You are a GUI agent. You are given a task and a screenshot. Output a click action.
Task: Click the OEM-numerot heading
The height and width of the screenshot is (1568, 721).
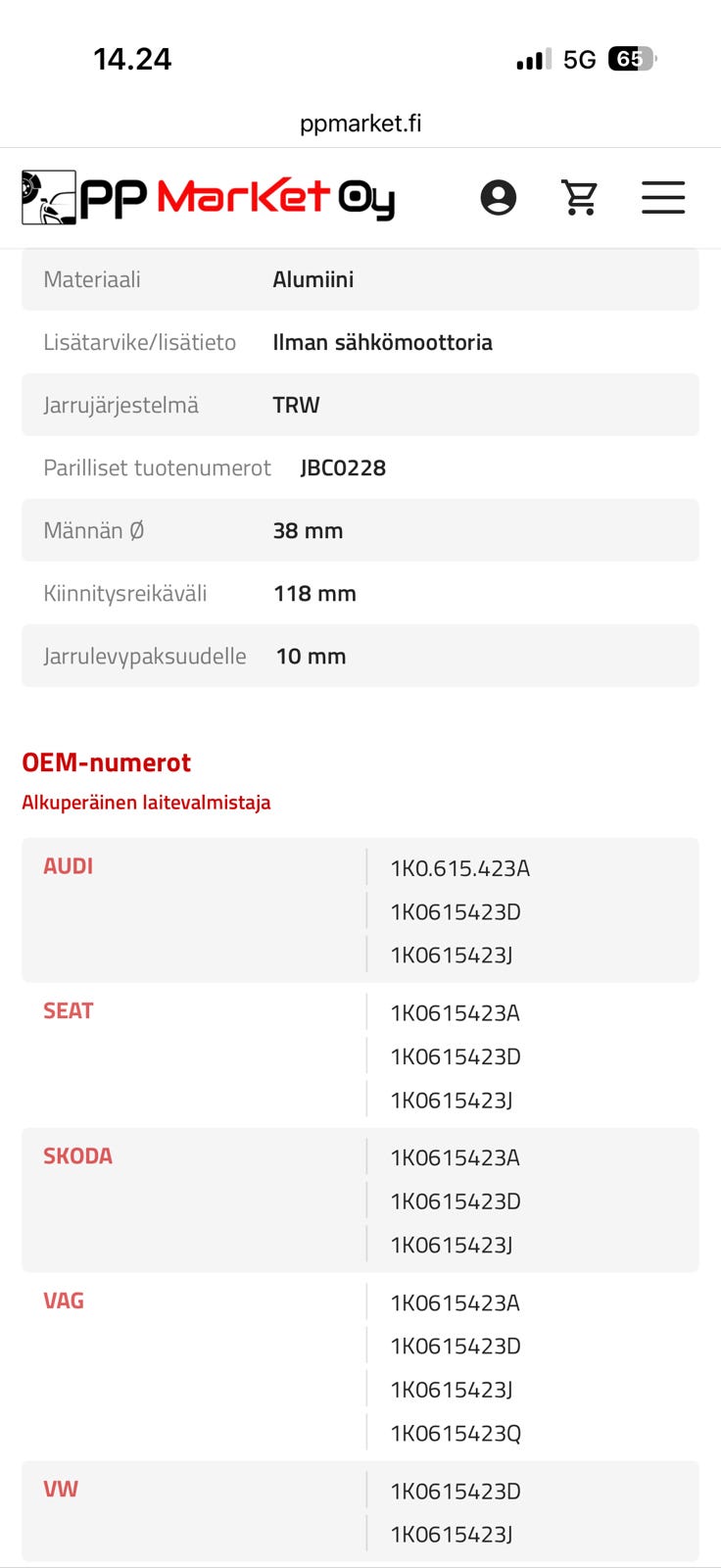pyautogui.click(x=107, y=762)
